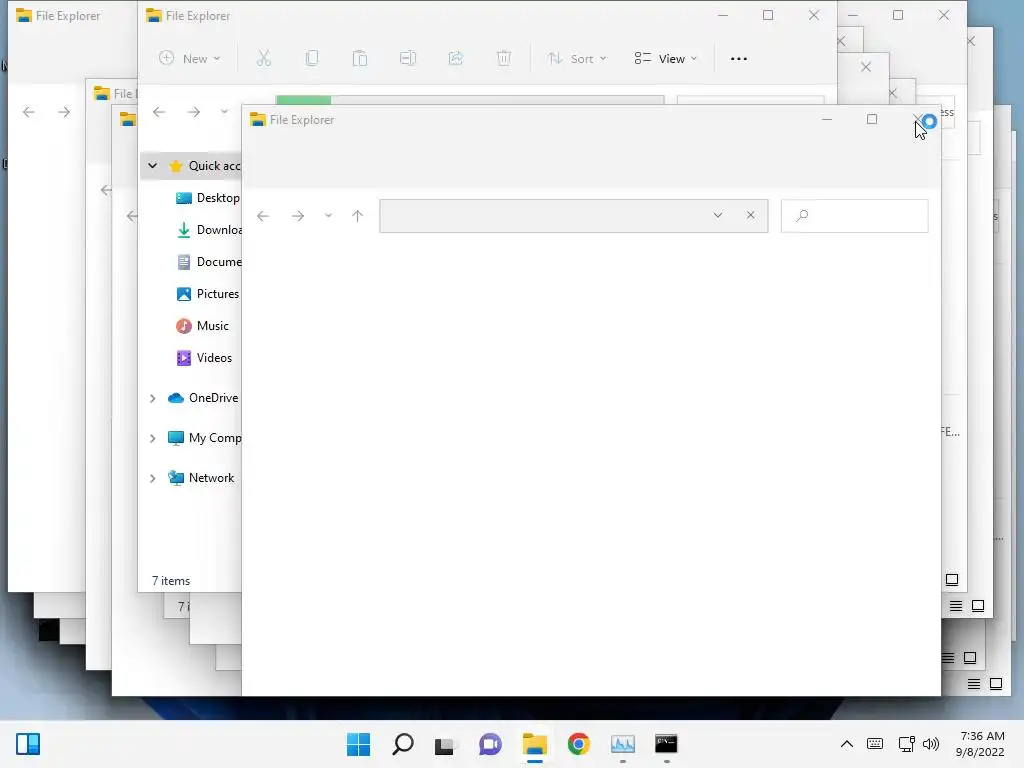Open taskbar Search
The image size is (1024, 768).
point(403,744)
